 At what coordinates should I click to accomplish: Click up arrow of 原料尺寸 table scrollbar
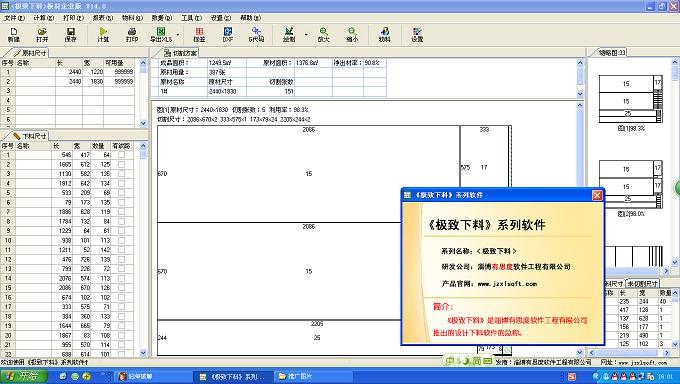click(143, 63)
